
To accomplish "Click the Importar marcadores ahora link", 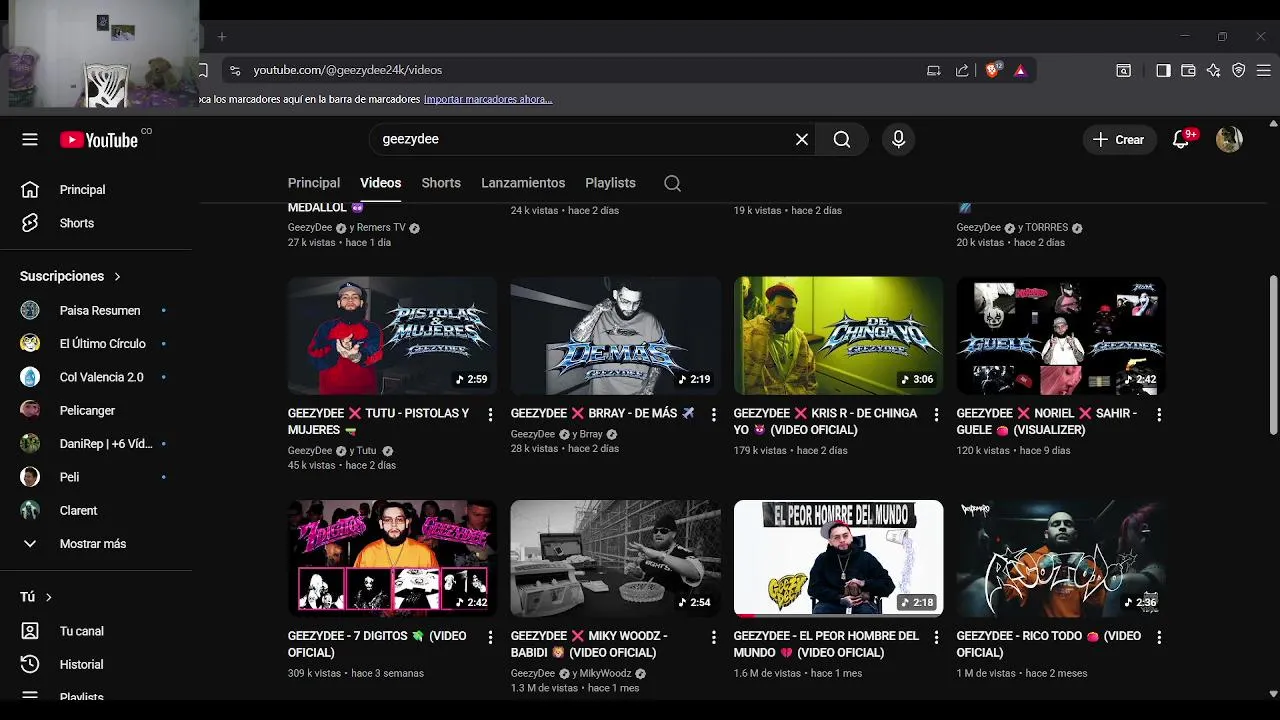I will (x=488, y=99).
